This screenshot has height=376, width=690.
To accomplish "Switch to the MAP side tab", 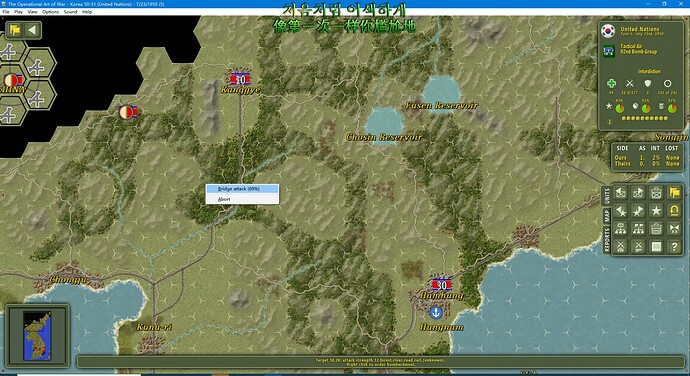I will (607, 216).
